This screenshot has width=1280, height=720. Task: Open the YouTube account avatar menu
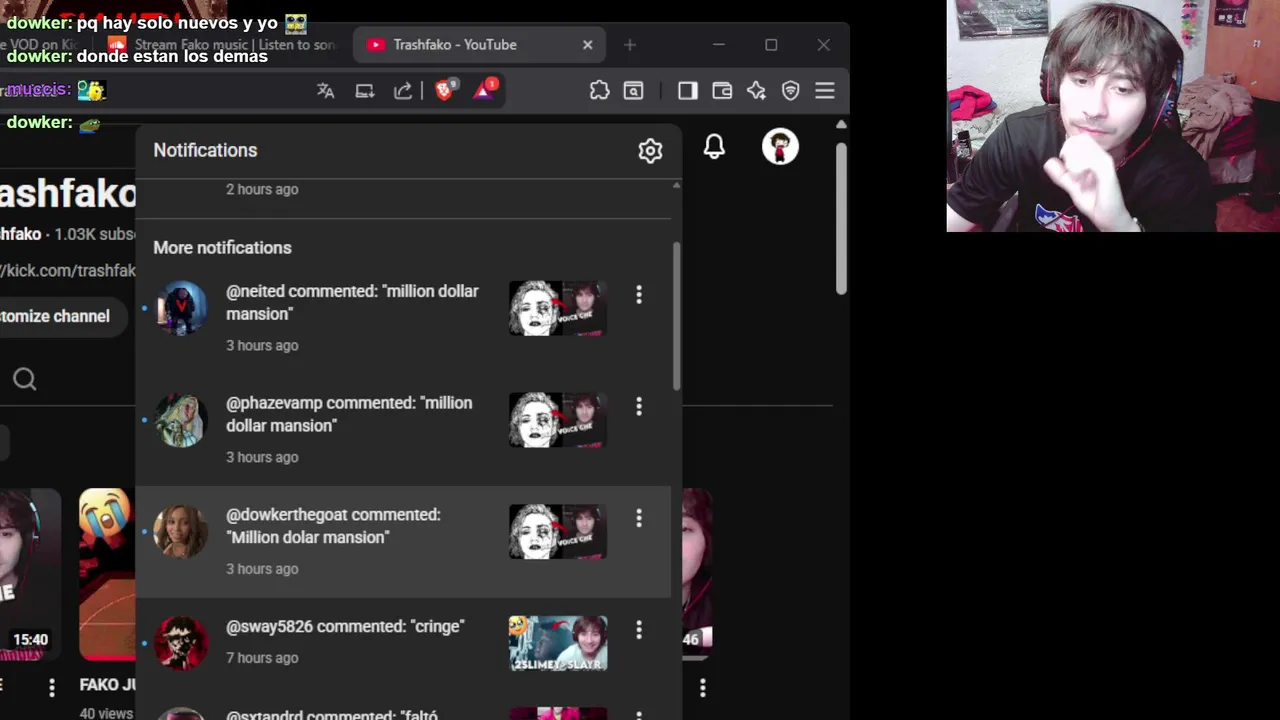point(780,147)
